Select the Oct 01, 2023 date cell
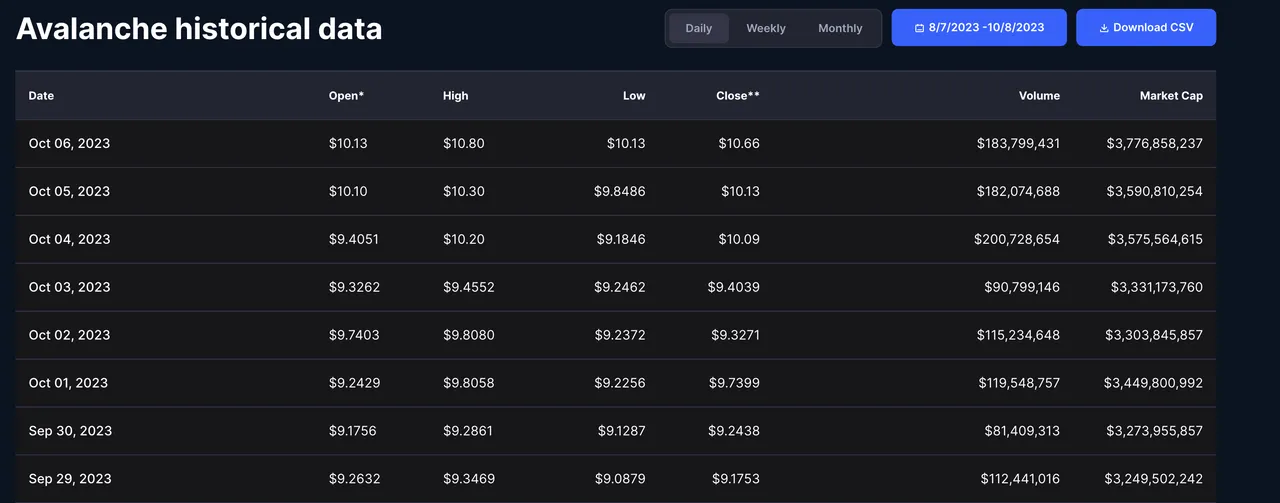The height and width of the screenshot is (503, 1280). point(69,384)
